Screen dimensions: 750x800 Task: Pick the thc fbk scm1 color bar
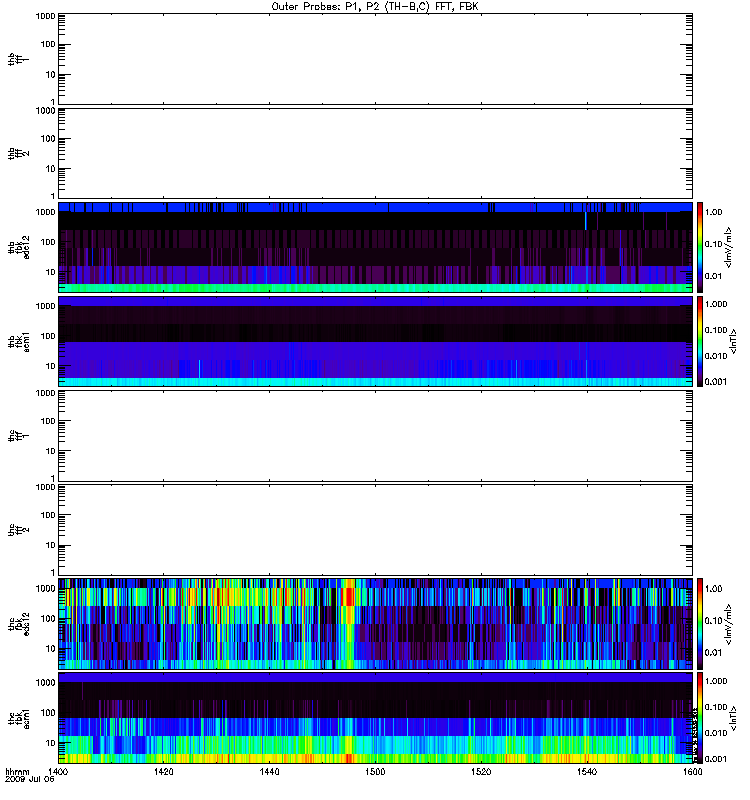(700, 718)
